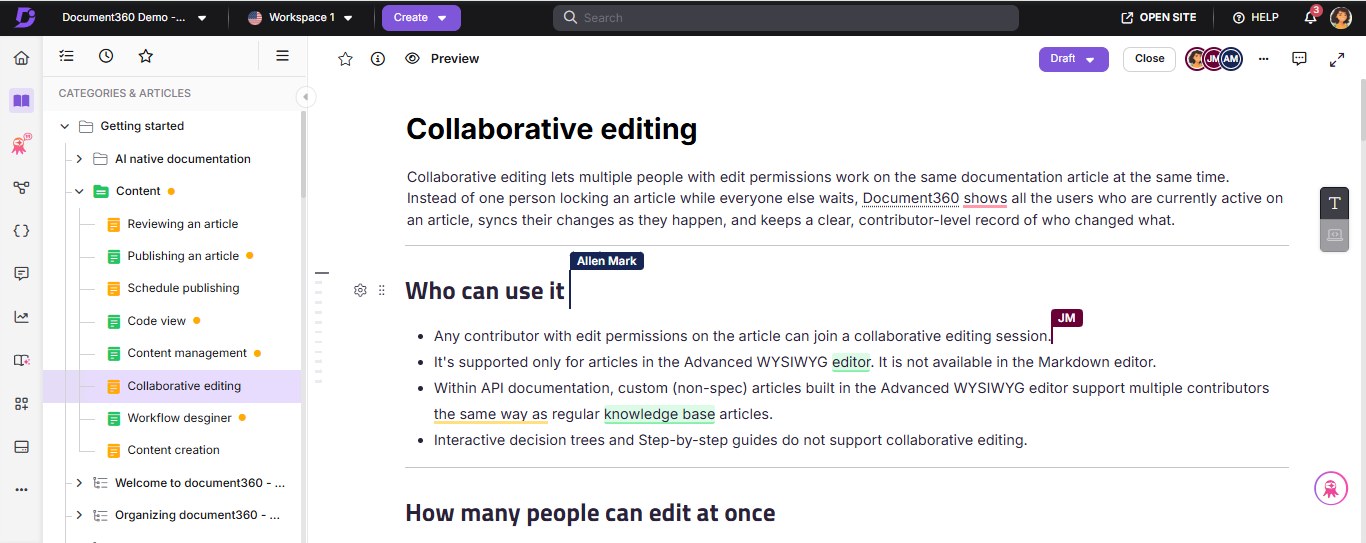Collapse the Getting started category

click(66, 126)
